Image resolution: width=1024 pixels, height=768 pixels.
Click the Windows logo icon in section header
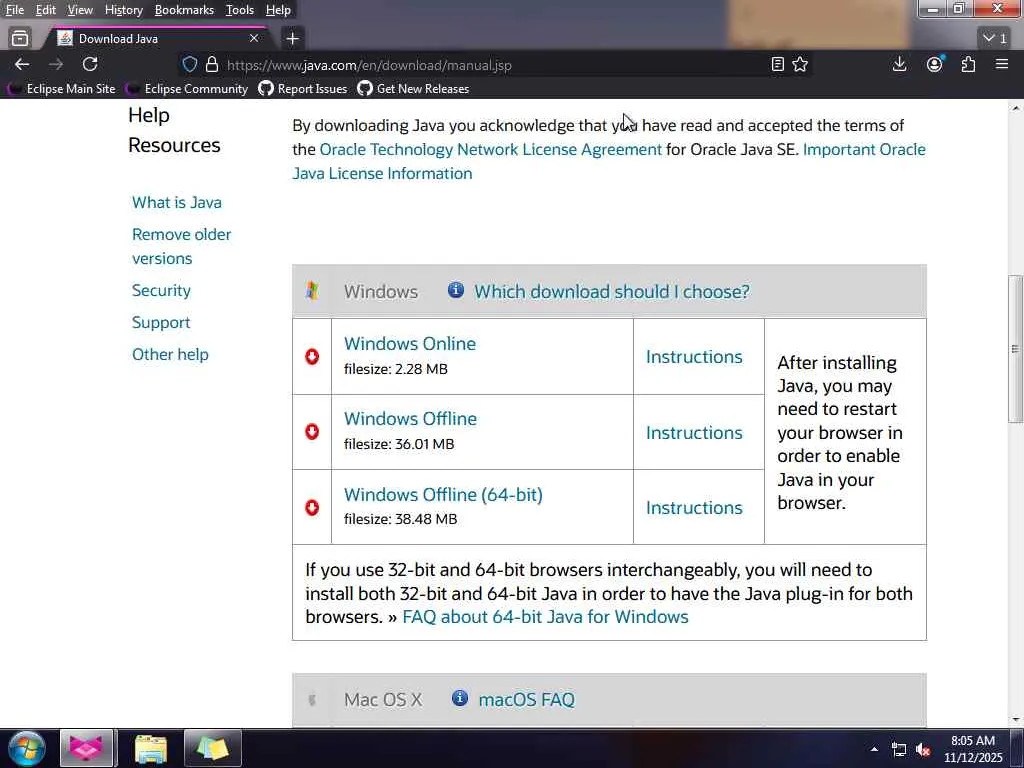click(x=312, y=291)
